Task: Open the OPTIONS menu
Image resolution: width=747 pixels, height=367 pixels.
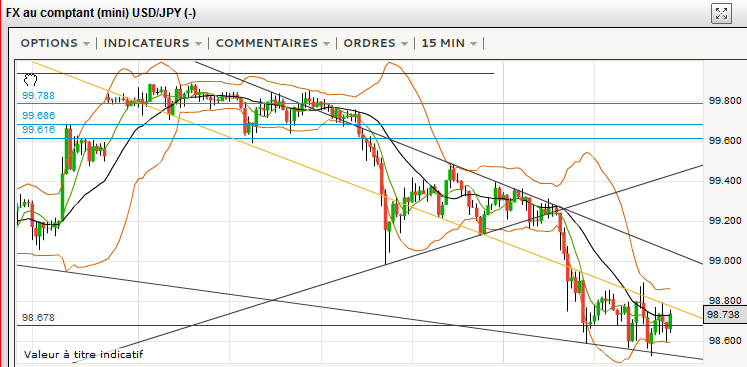Action: click(55, 43)
